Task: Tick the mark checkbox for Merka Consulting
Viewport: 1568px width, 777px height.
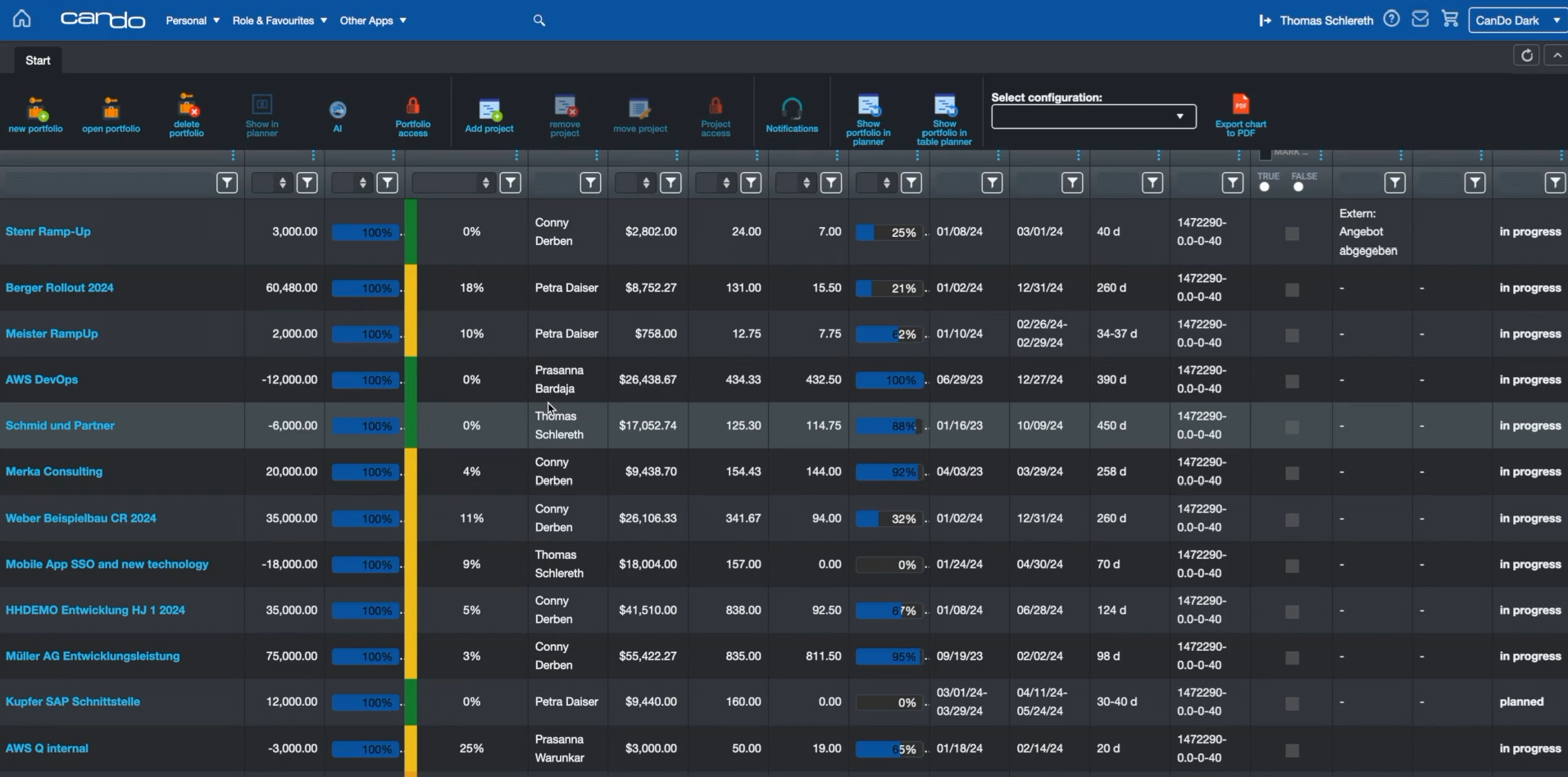Action: tap(1293, 474)
